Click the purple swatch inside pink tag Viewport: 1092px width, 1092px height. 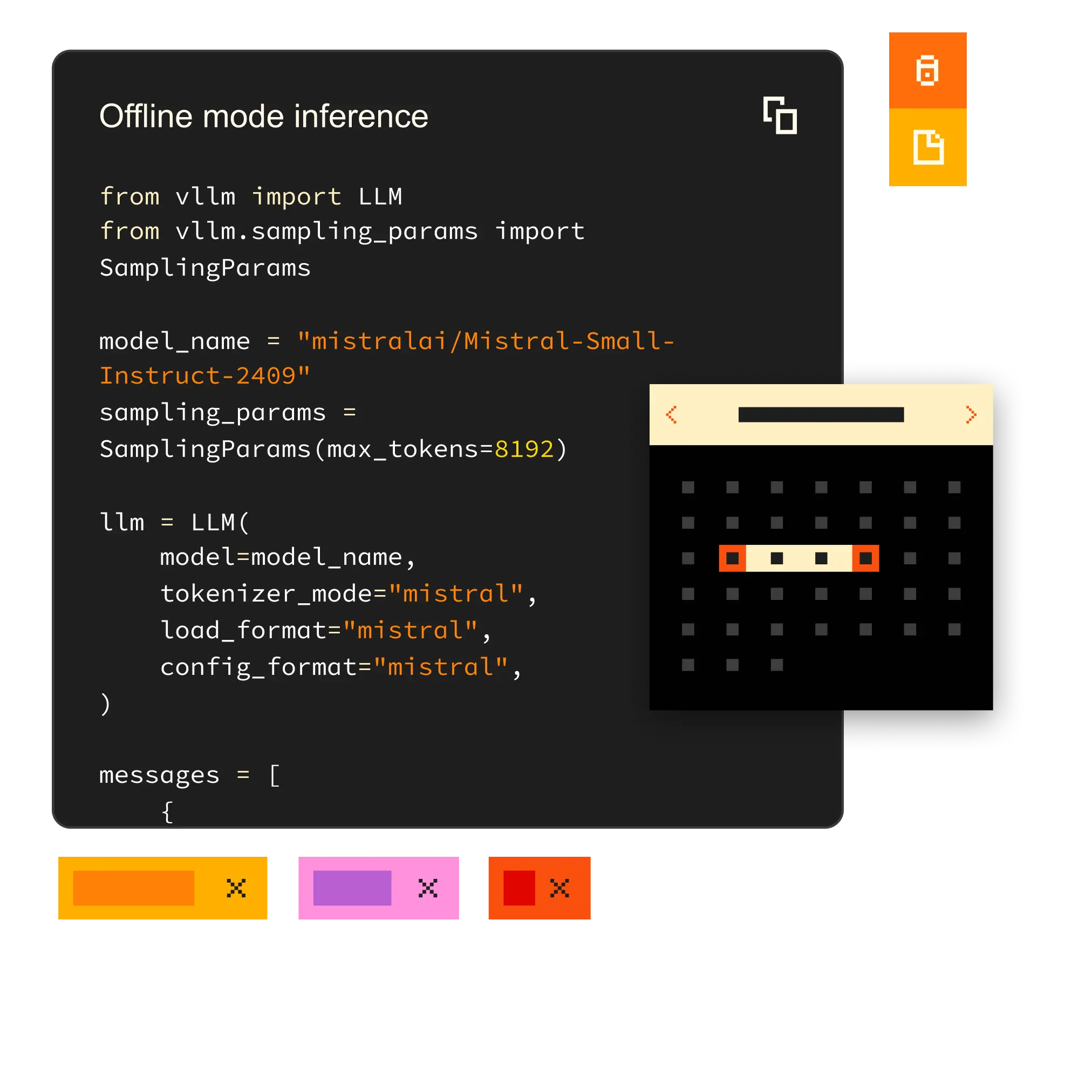pos(352,888)
